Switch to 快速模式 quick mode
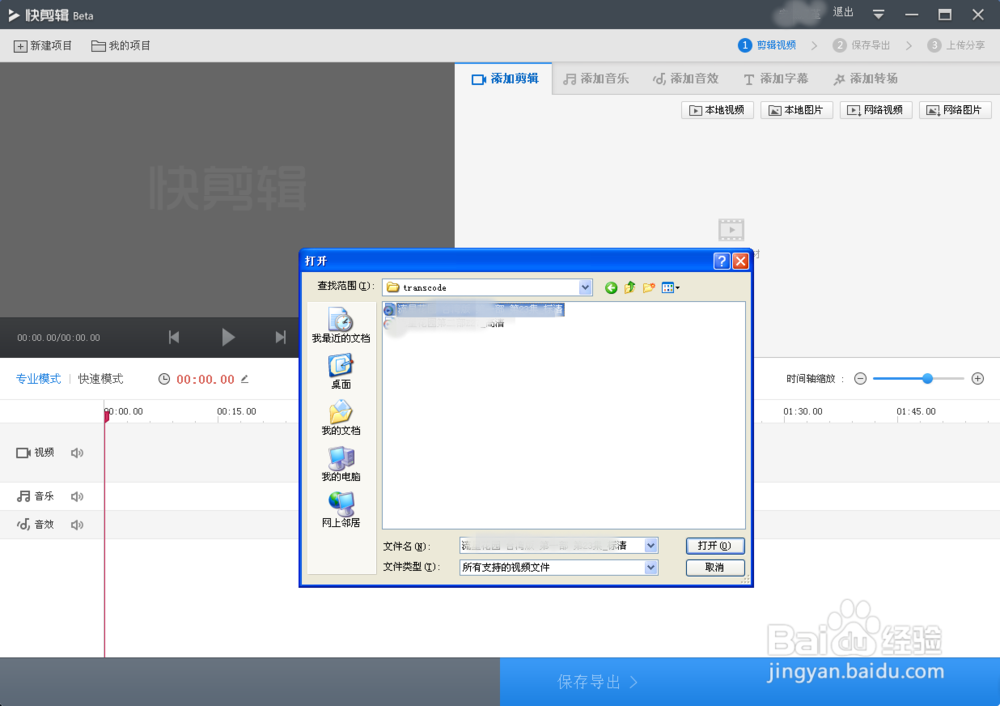Screen dimensions: 1000x706 (x=101, y=379)
